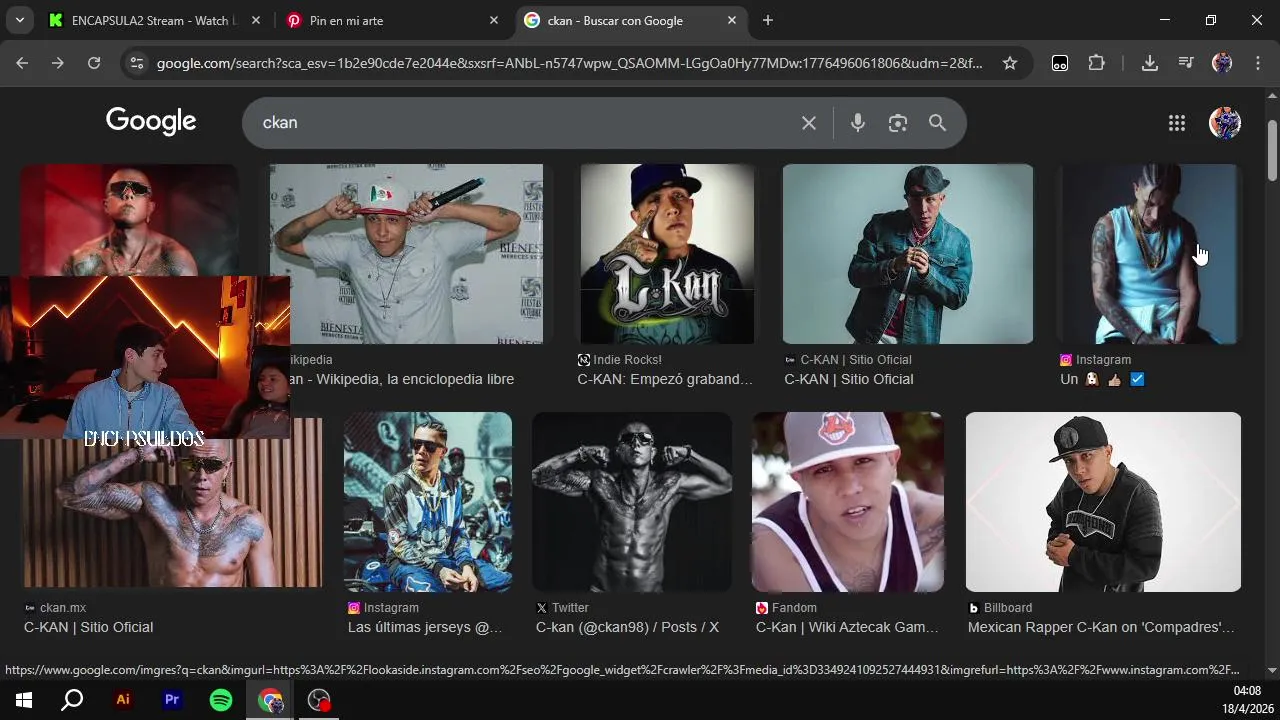Screen dimensions: 1280x720
Task: Open Spotify from the taskbar
Action: 221,700
